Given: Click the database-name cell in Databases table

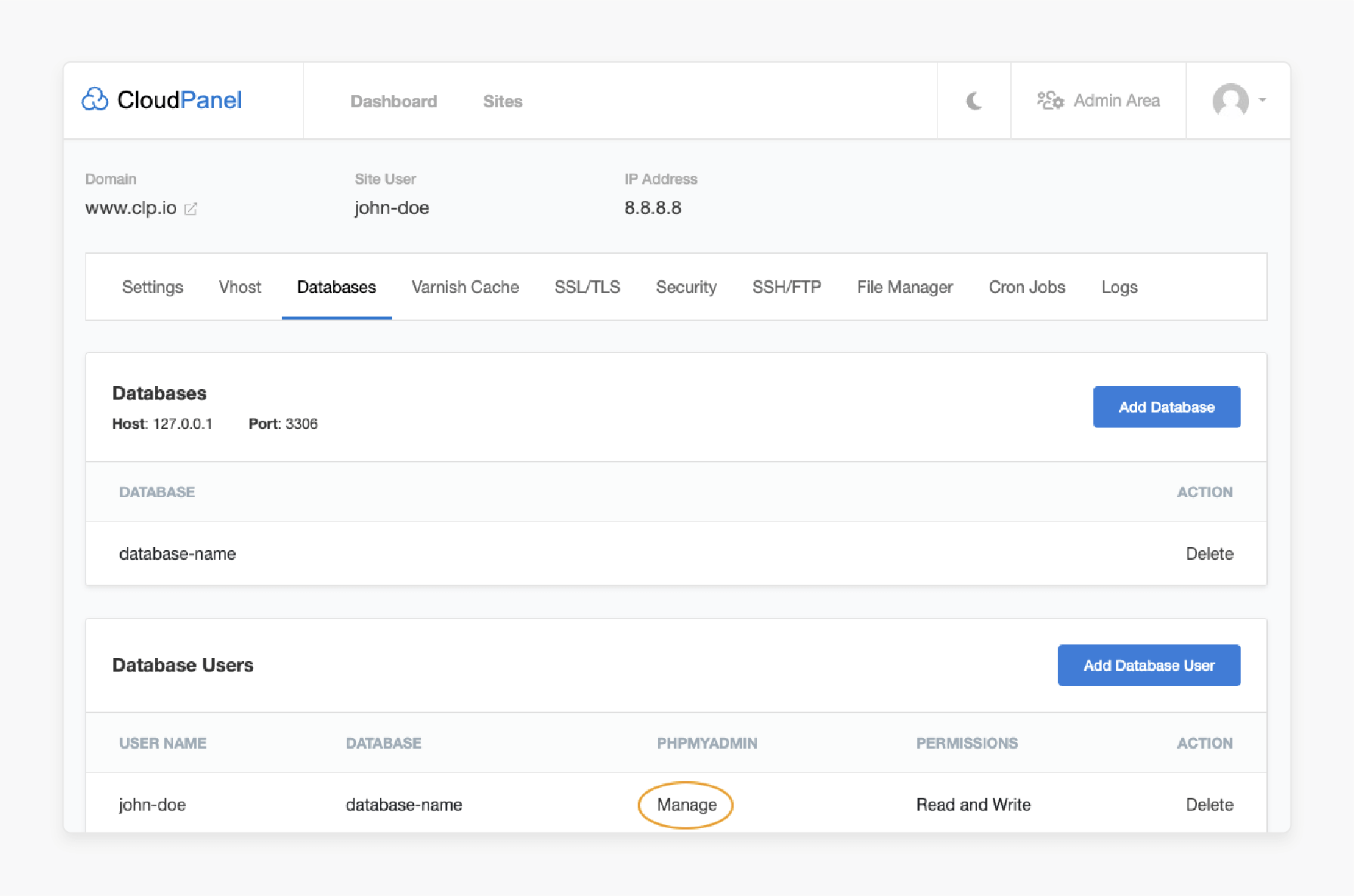Looking at the screenshot, I should [x=178, y=554].
